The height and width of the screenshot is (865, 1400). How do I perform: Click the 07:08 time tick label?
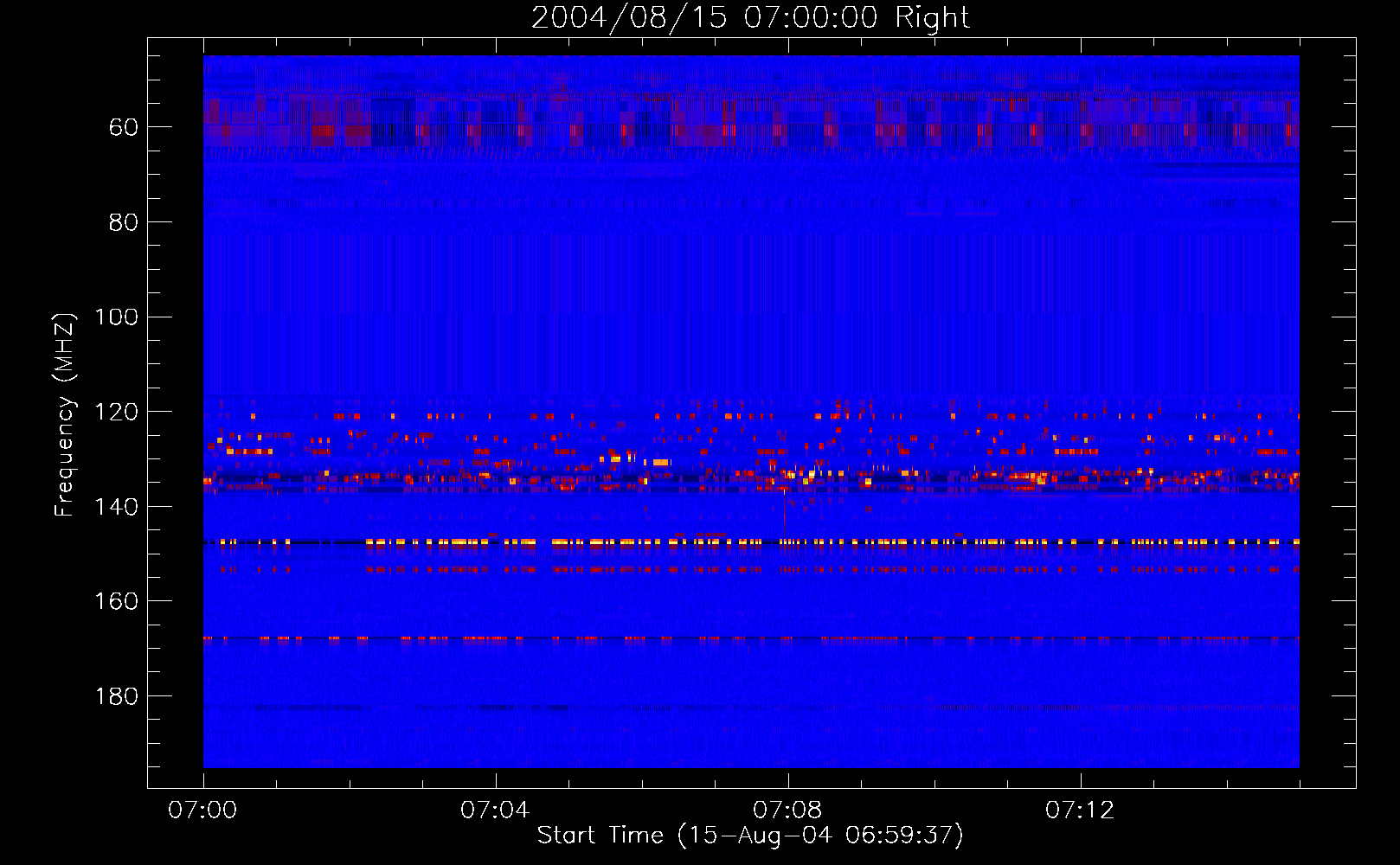tap(787, 811)
